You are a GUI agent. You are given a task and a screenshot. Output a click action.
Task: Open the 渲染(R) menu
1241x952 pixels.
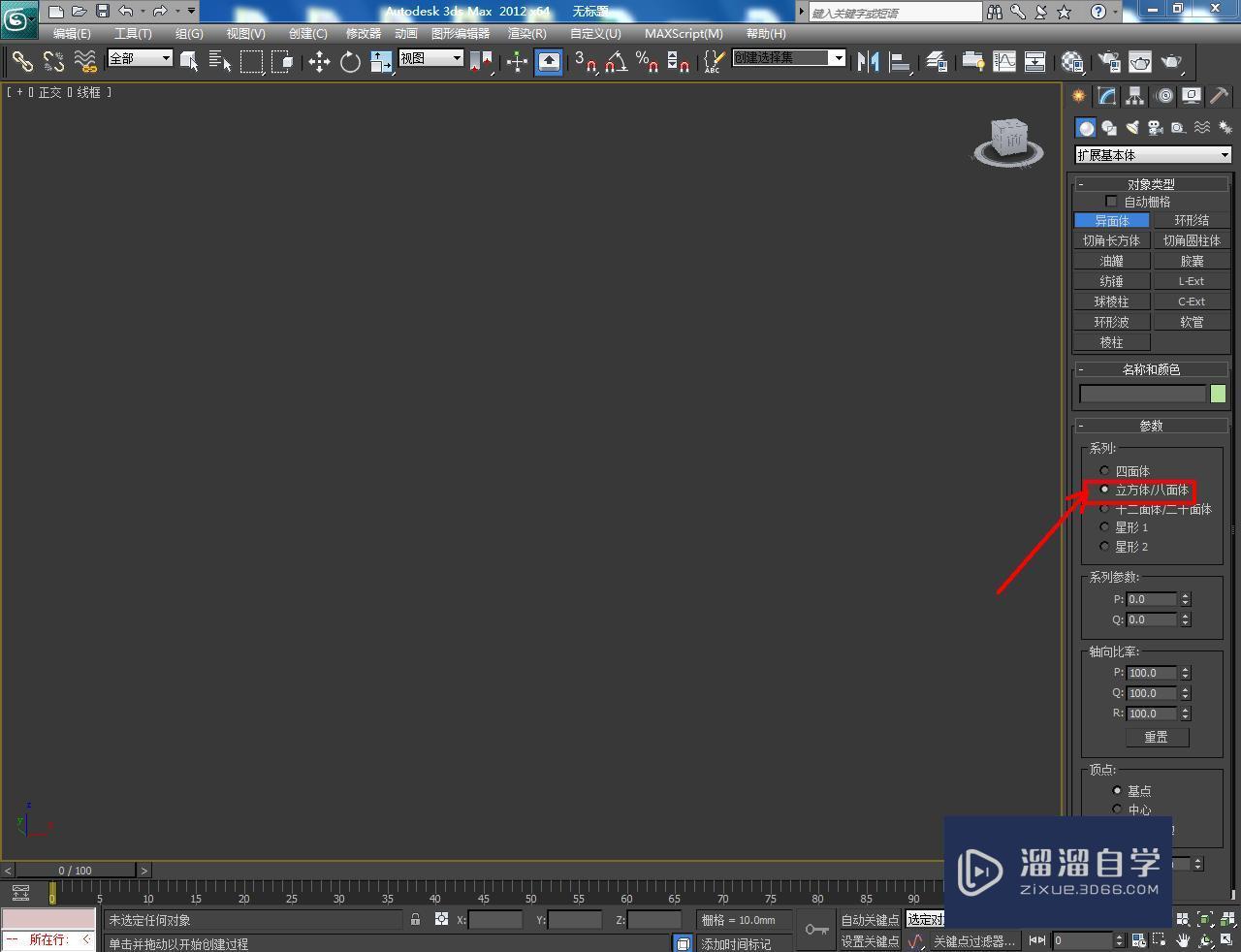pos(527,34)
